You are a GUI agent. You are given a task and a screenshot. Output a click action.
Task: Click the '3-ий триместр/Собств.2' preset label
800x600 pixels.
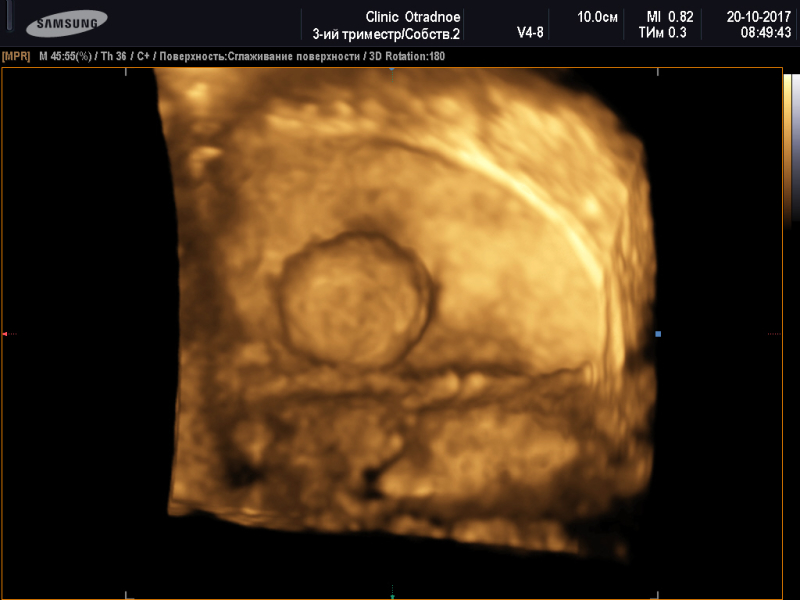coord(386,34)
